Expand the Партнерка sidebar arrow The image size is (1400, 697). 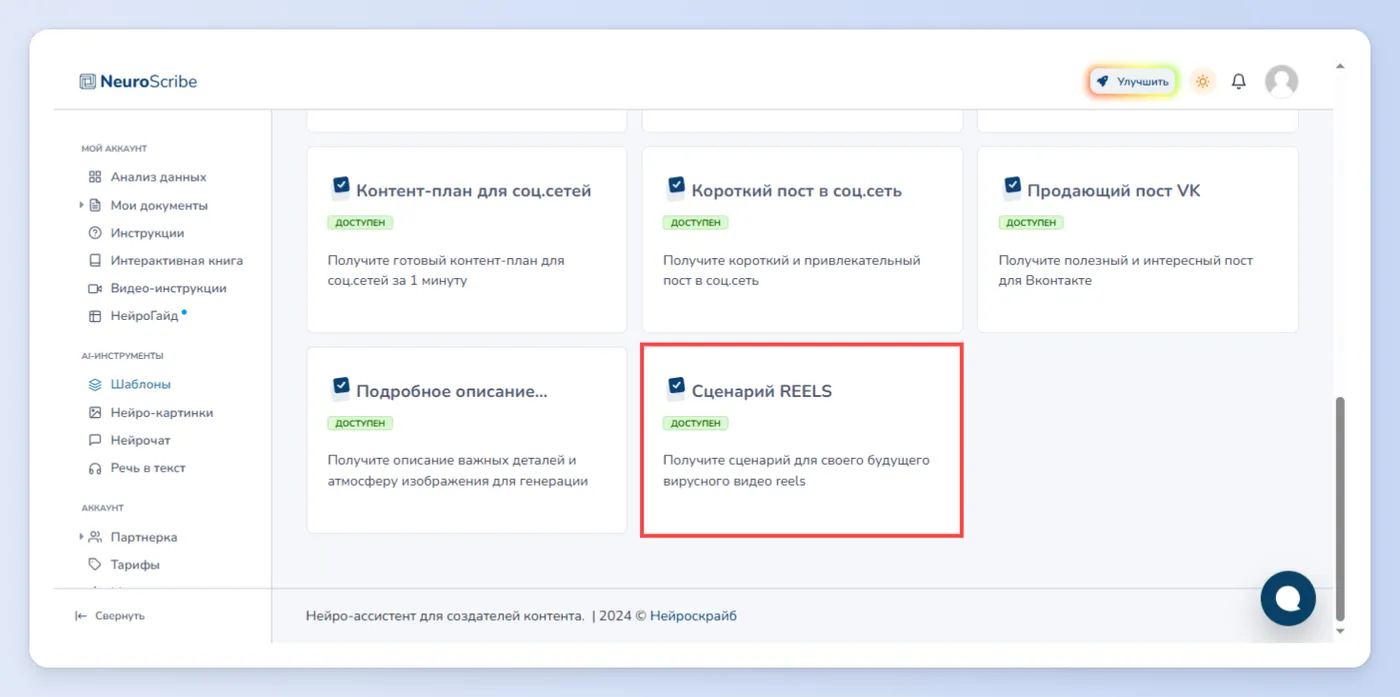click(x=81, y=537)
